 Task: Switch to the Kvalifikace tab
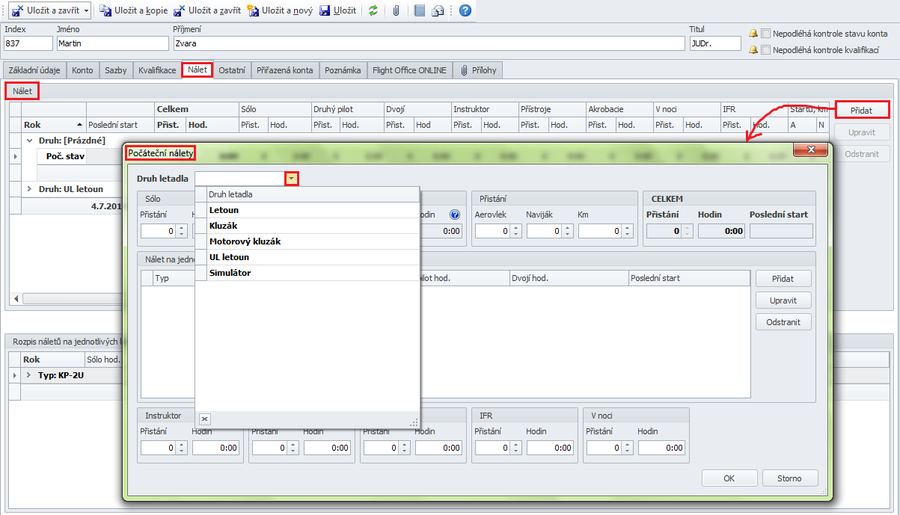coord(157,70)
